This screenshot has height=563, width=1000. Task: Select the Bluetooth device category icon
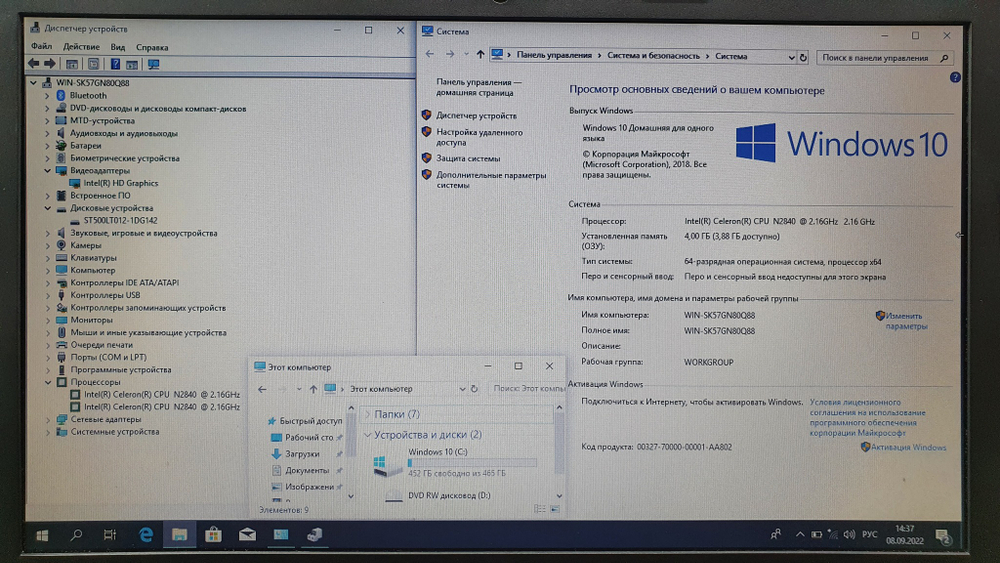(61, 95)
